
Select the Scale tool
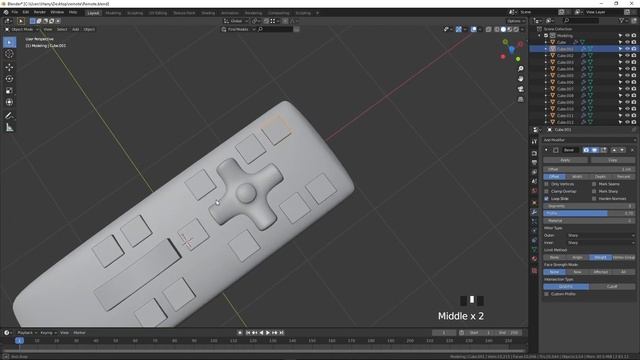(9, 91)
